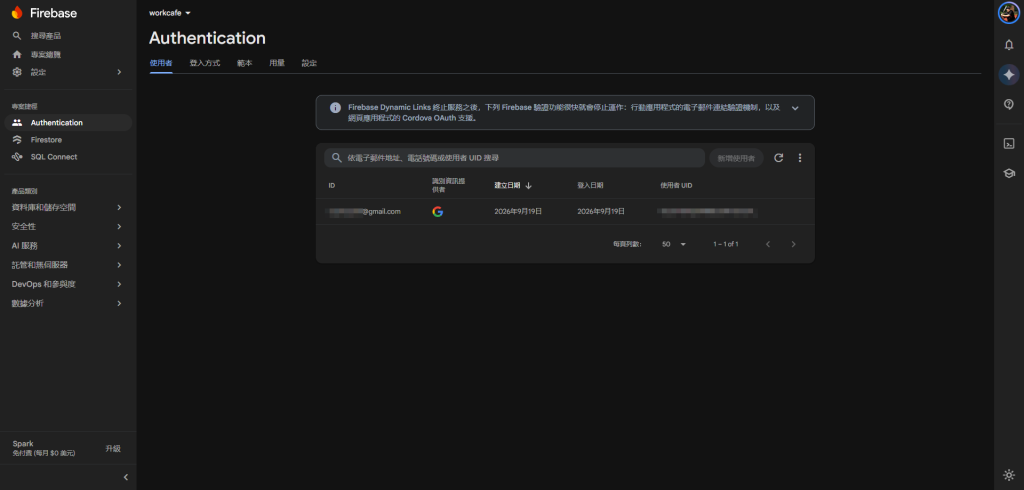Open the notifications bell
Screen dimensions: 1024x490
coord(1009,44)
